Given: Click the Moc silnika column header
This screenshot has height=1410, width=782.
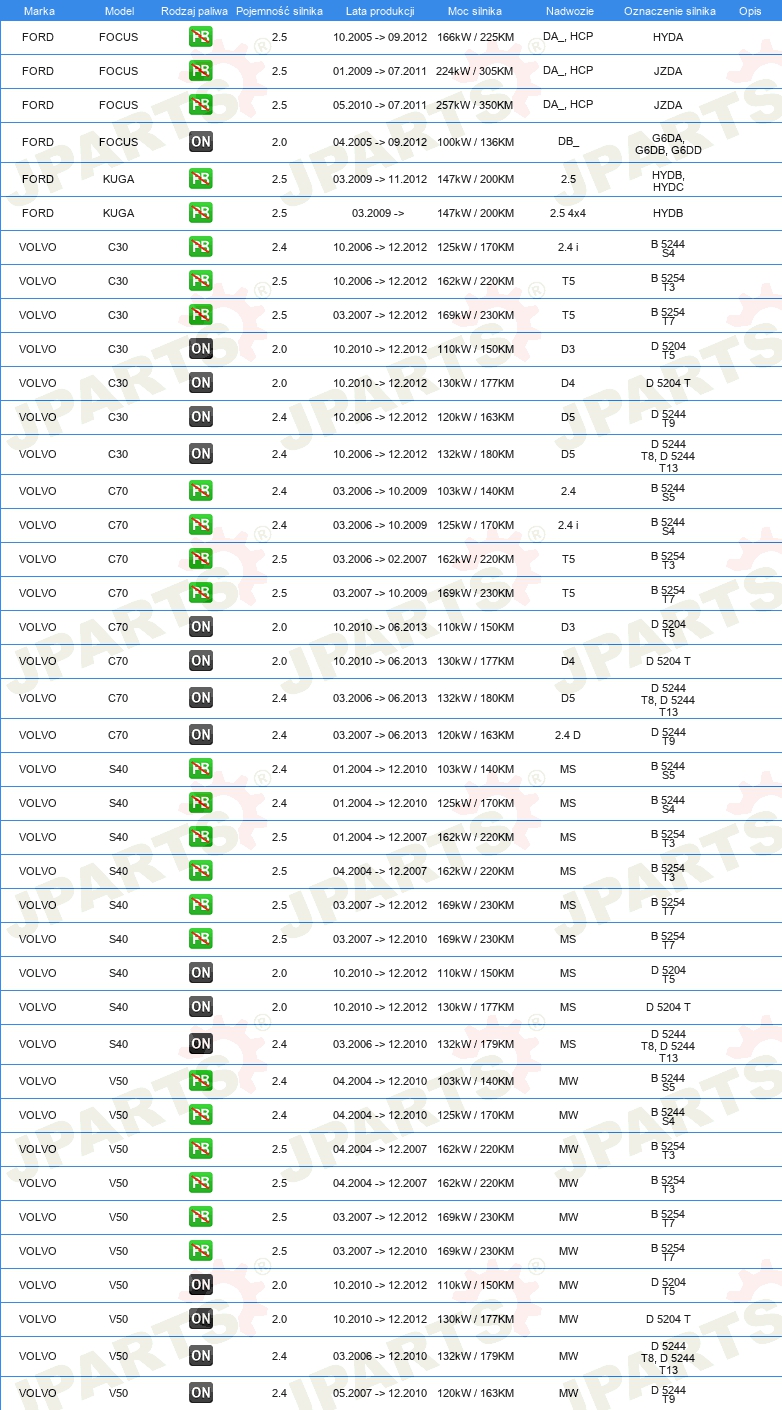Looking at the screenshot, I should click(475, 10).
